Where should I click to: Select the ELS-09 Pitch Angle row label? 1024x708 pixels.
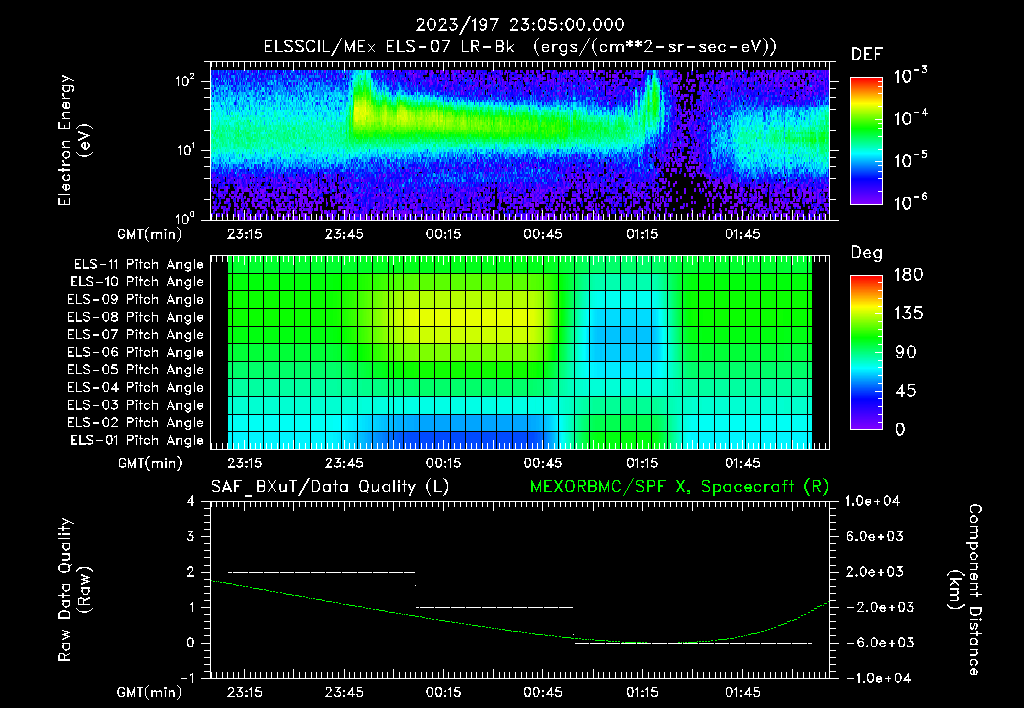135,300
